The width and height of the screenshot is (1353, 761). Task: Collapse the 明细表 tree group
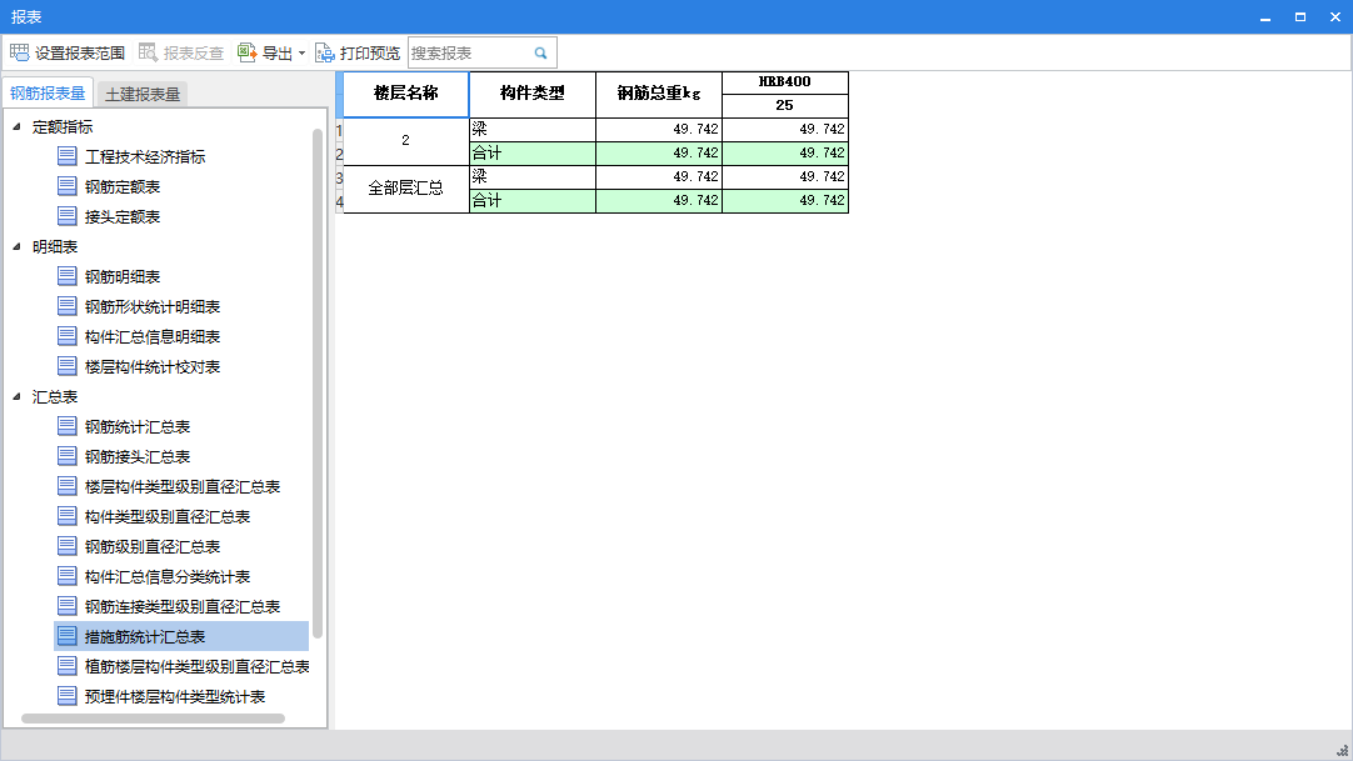(x=17, y=247)
